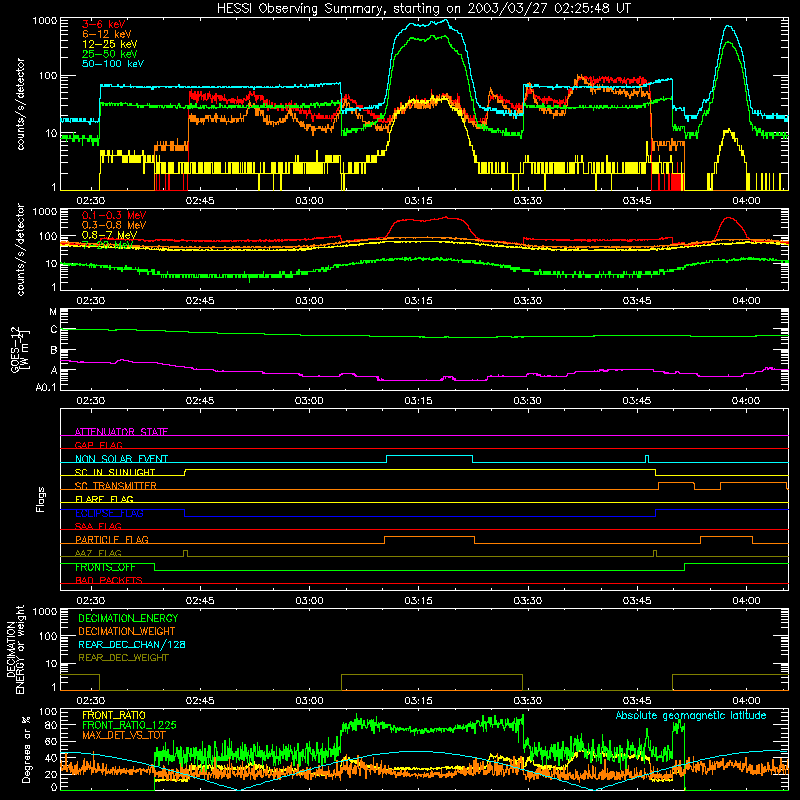Select the FRONTS_OFF flag label
Viewport: 800px width, 800px height.
click(x=105, y=567)
